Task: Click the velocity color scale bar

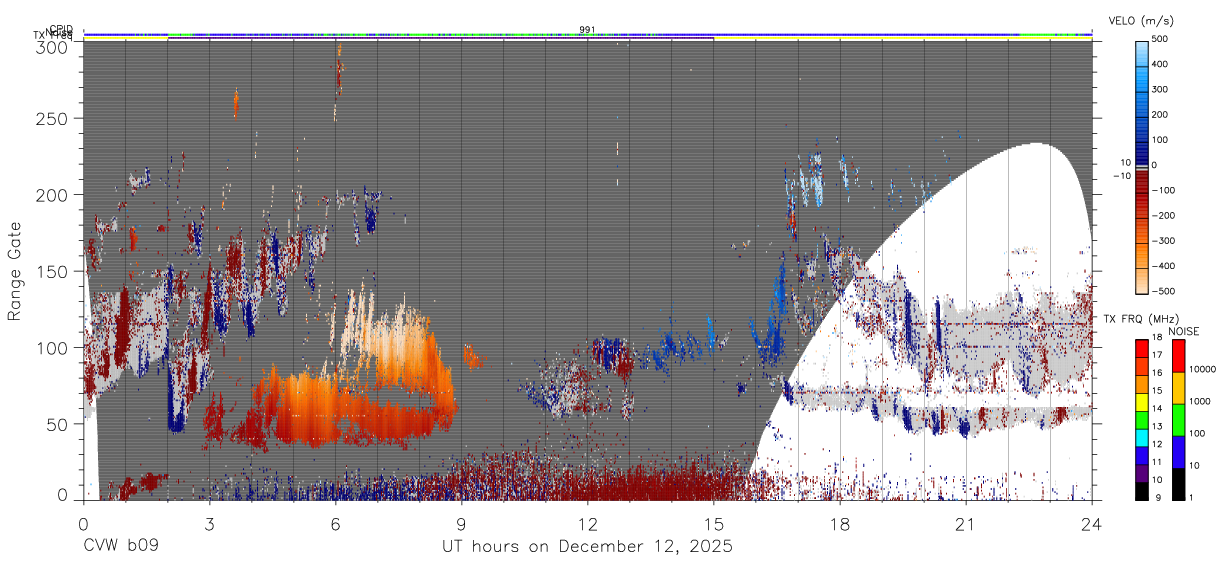Action: (1141, 165)
